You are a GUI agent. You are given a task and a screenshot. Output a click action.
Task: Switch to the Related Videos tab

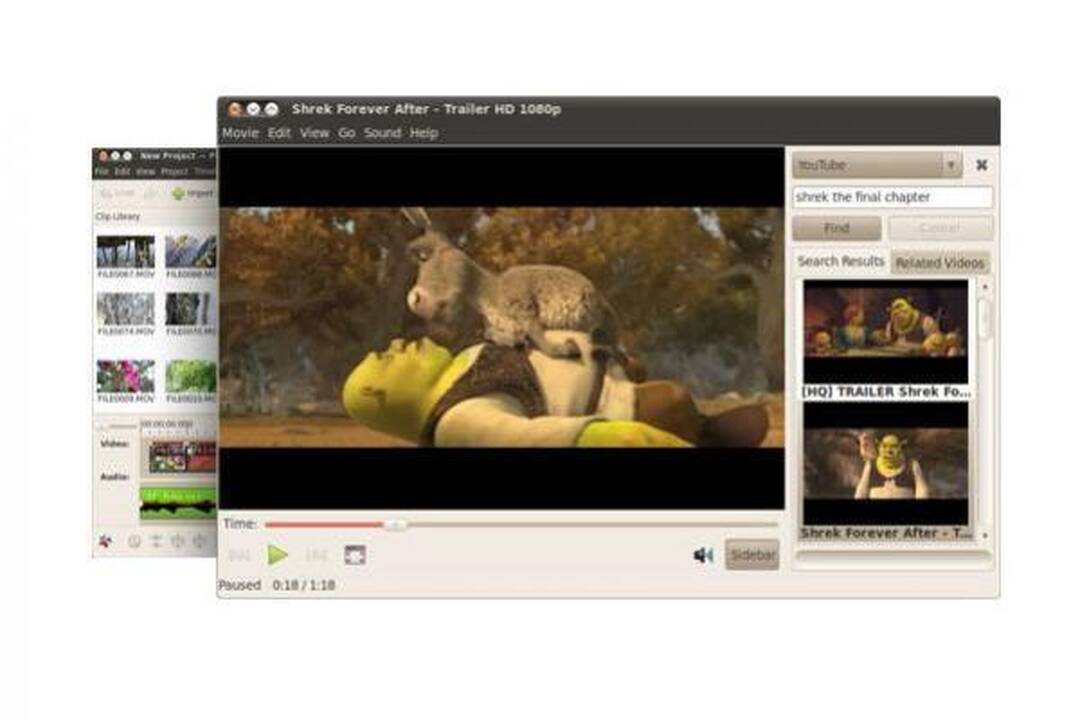pos(939,263)
